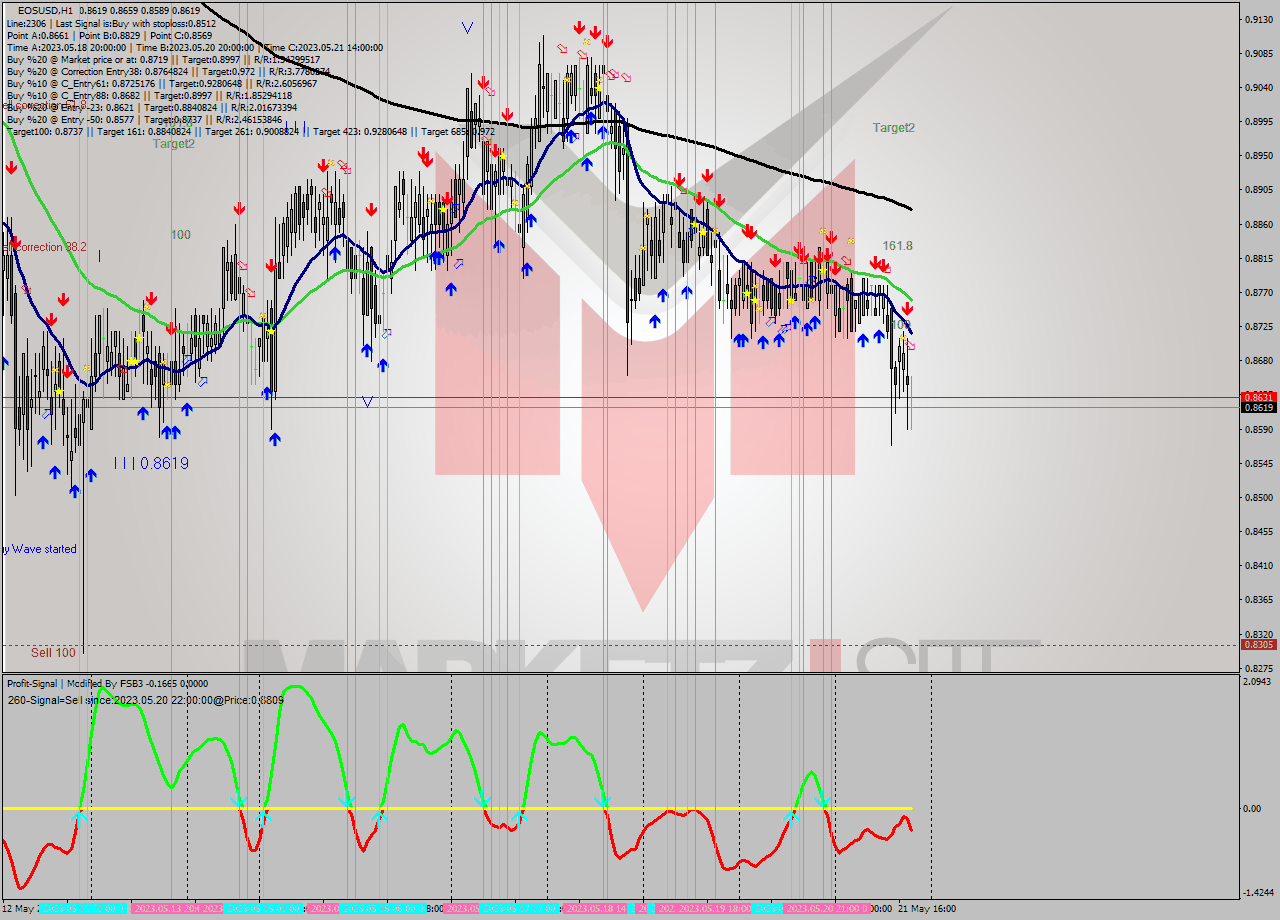Click 'Target 685: 0.972' text
The image size is (1280, 920).
(458, 131)
